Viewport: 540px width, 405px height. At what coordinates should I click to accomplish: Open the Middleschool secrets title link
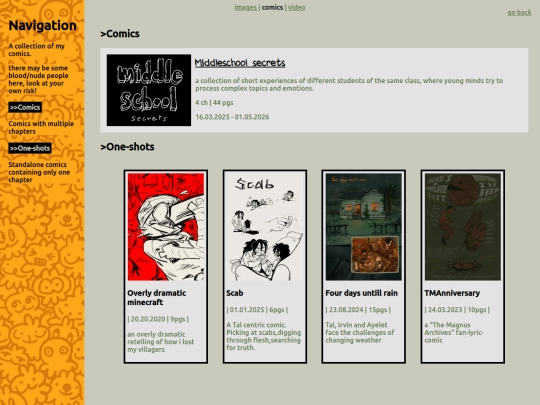[x=240, y=63]
